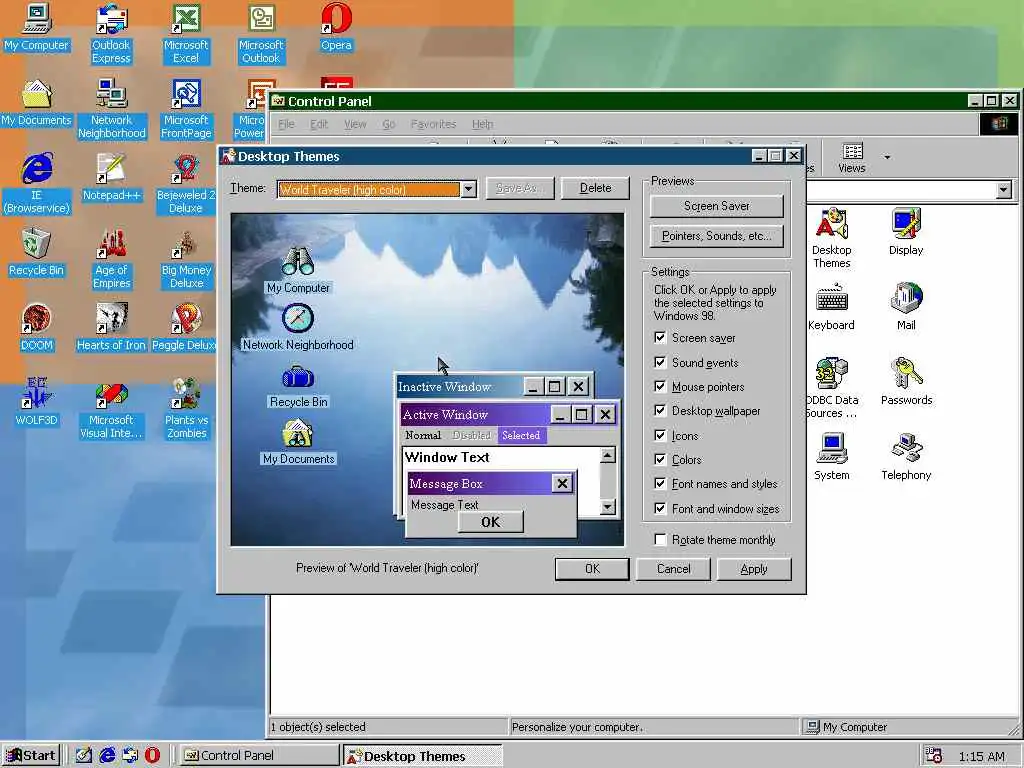Screen dimensions: 1024x768
Task: Enable Rotate theme monthly
Action: 660,539
